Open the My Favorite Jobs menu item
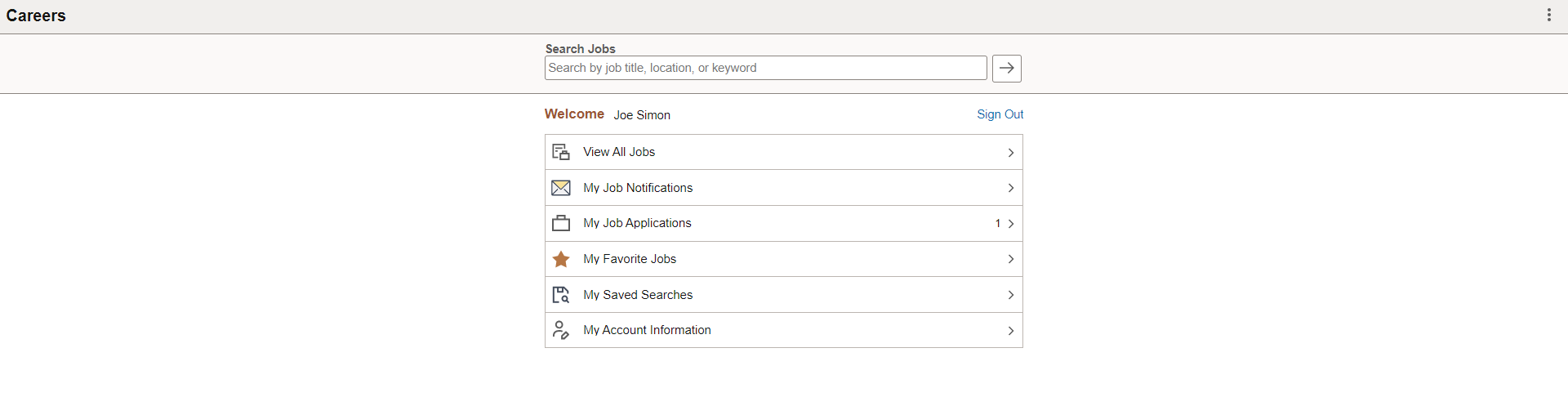The height and width of the screenshot is (415, 1568). coord(630,259)
